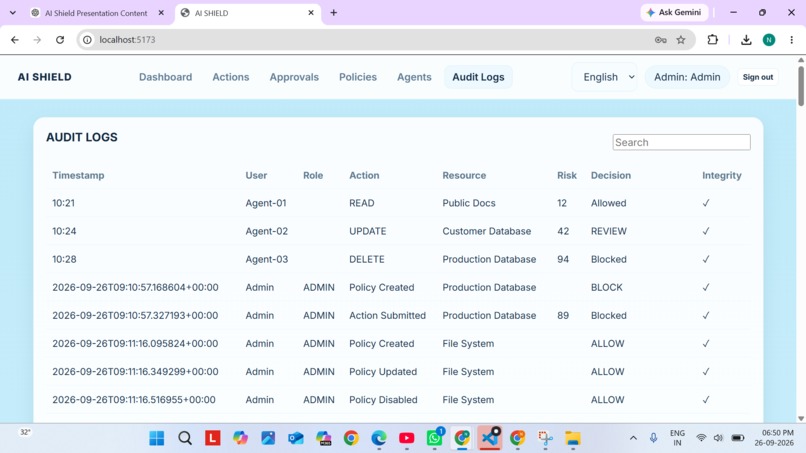Viewport: 806px width, 453px height.
Task: Click the AI SHIELD logo text
Action: 45,77
